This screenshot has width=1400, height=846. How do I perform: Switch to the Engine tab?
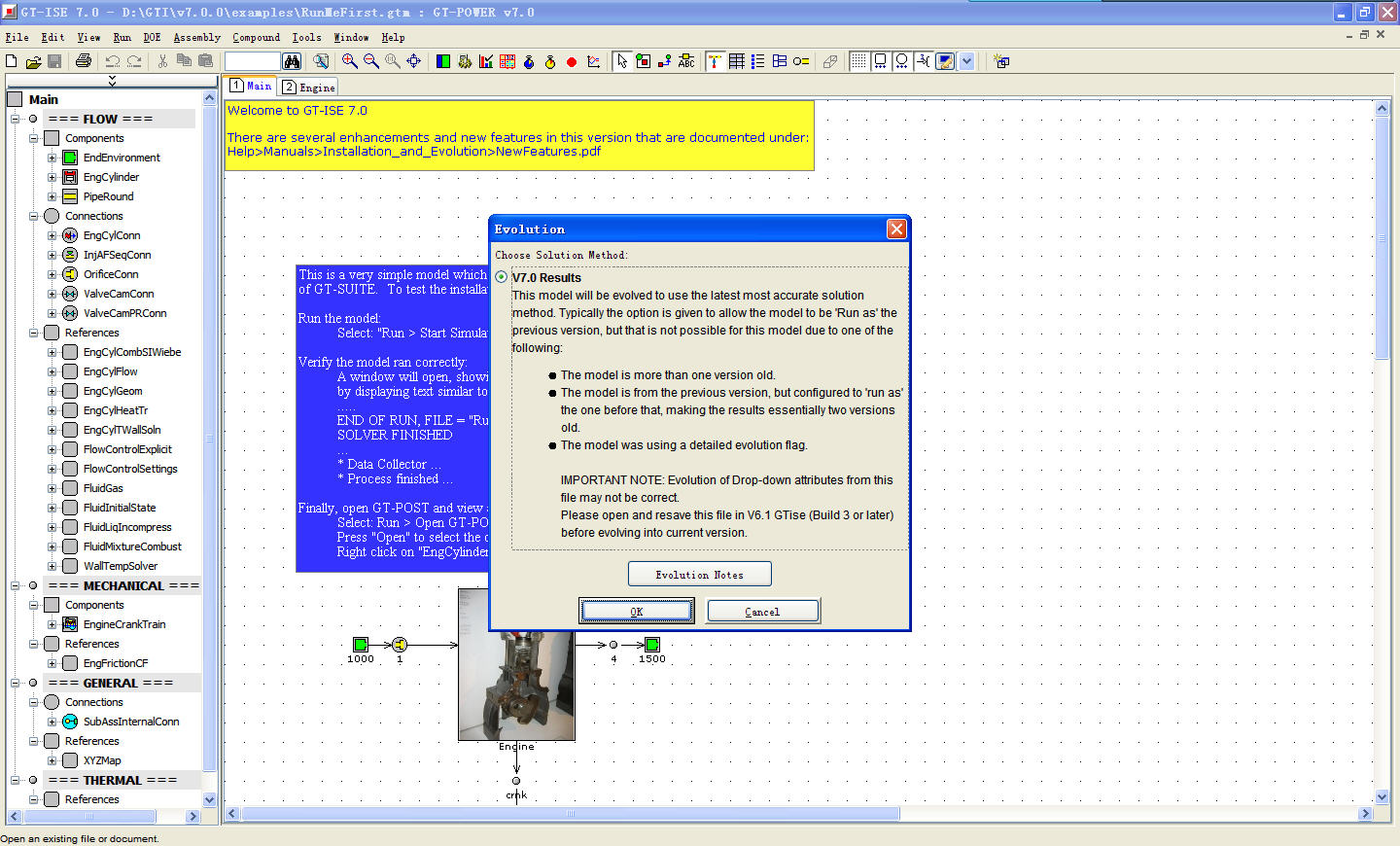pyautogui.click(x=309, y=88)
